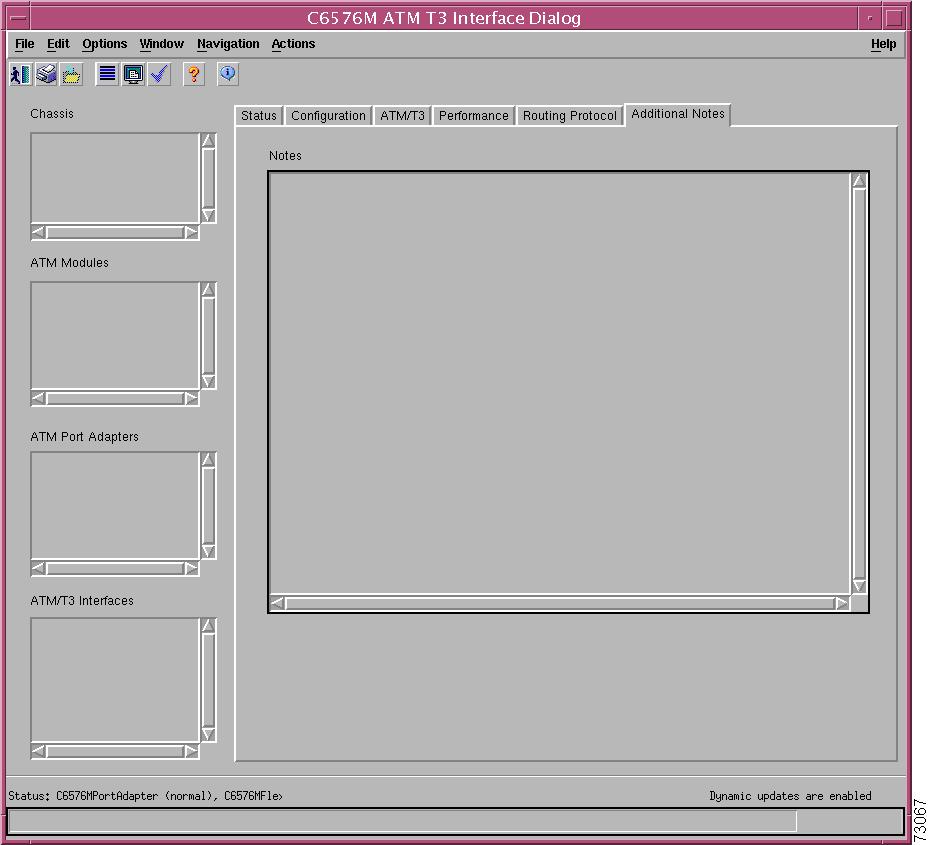Switch to the Routing Protocol tab
932x845 pixels.
tap(569, 116)
